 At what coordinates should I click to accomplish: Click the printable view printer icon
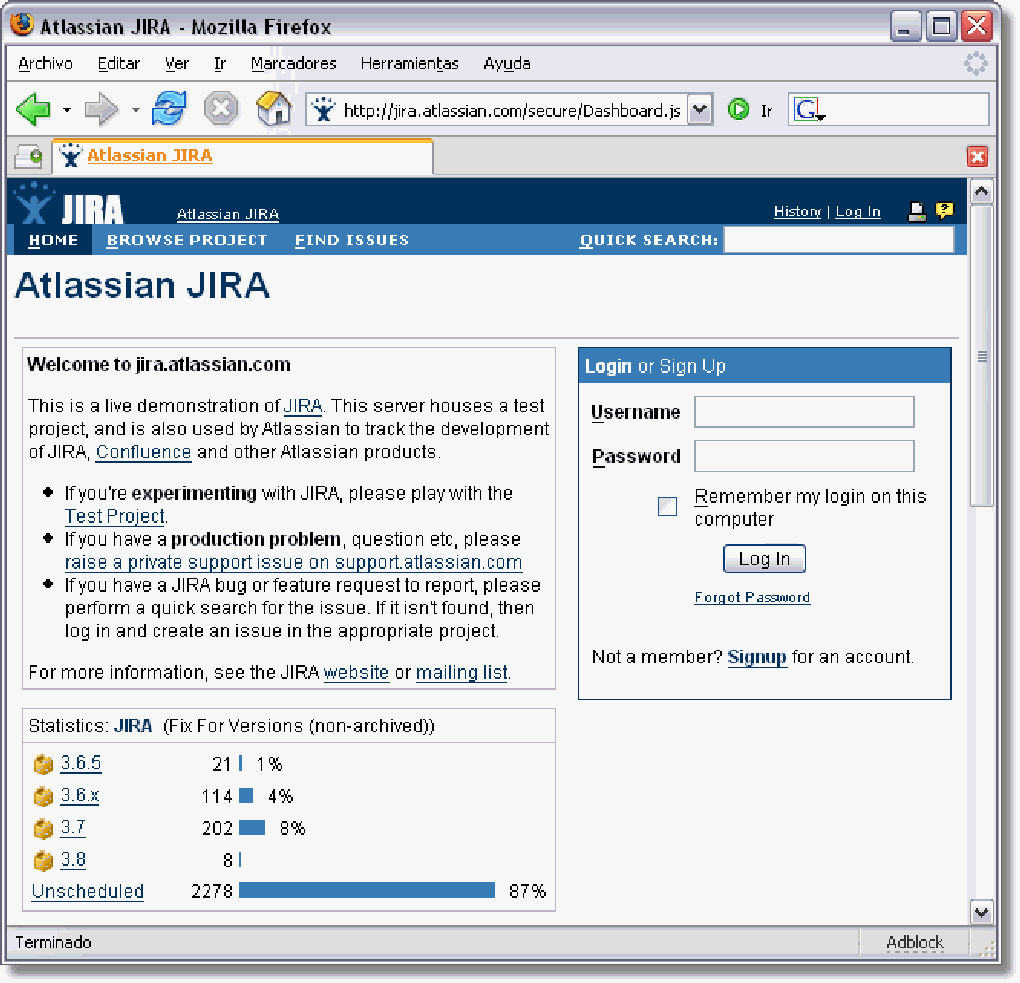(x=917, y=211)
